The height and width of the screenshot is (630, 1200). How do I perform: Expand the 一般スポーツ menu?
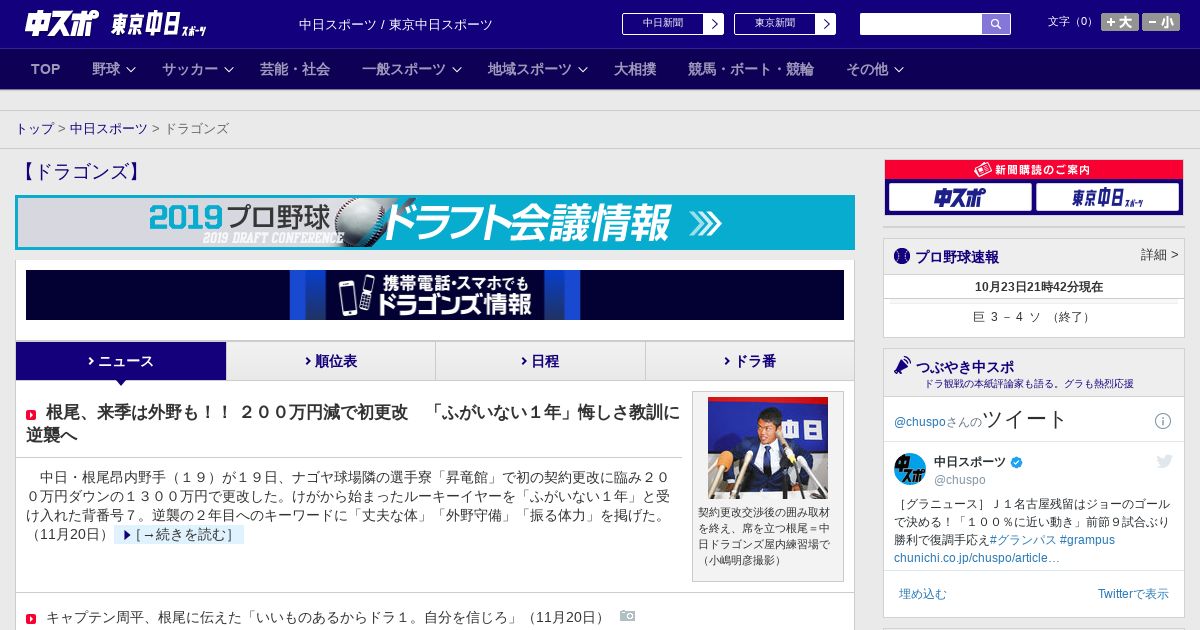point(412,69)
